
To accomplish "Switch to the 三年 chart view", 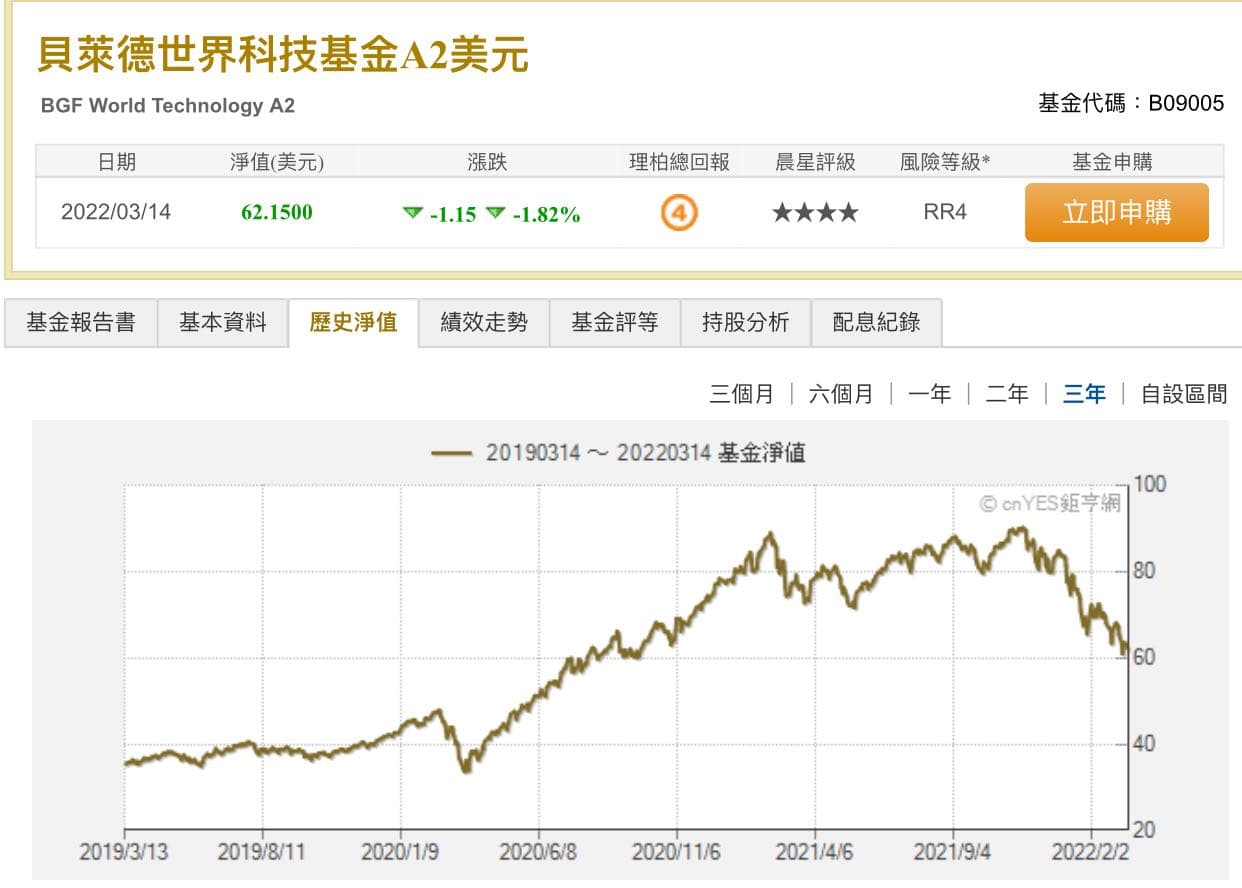I will pos(1083,394).
